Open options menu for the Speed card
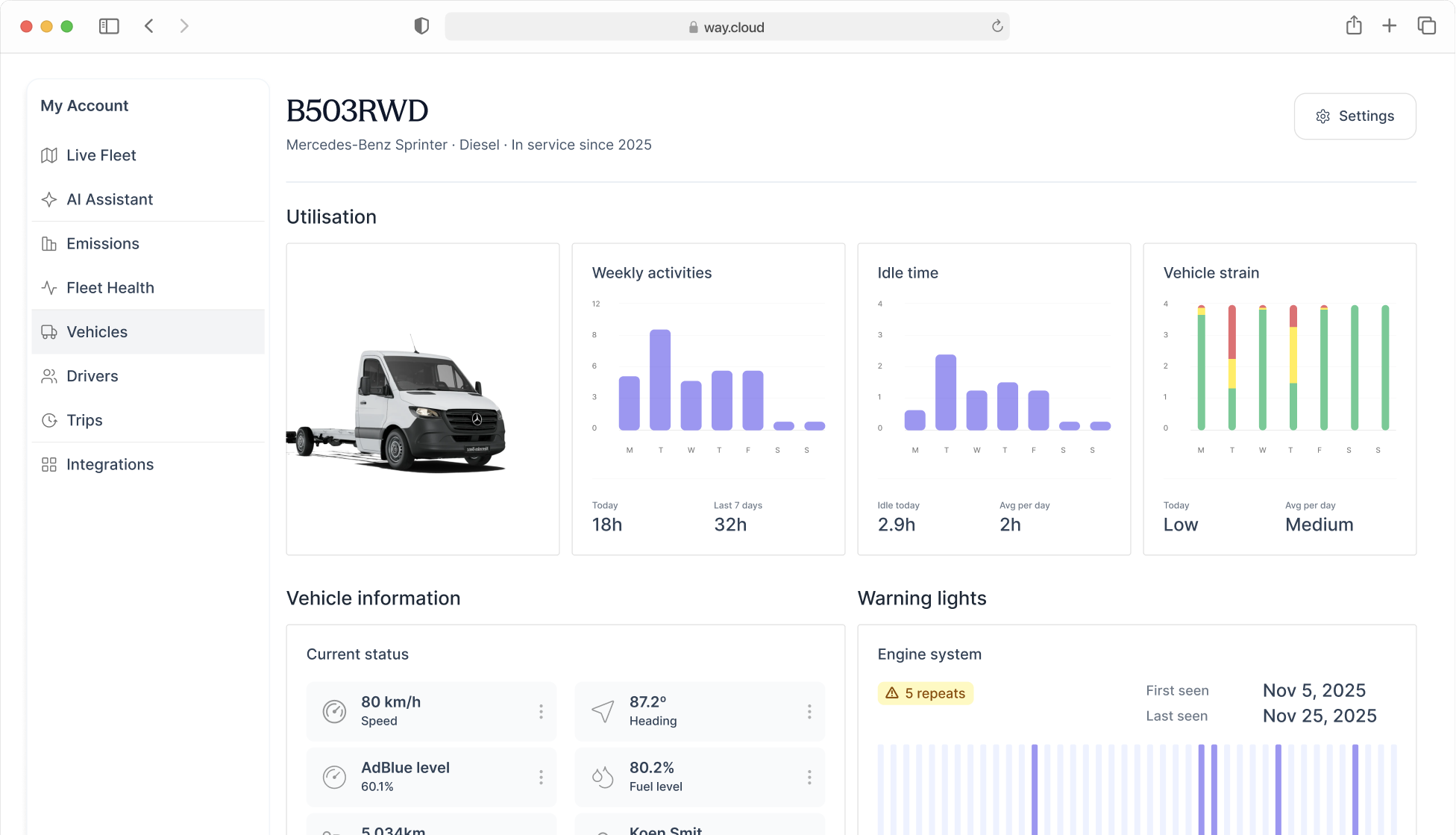Viewport: 1456px width, 835px height. pos(541,711)
